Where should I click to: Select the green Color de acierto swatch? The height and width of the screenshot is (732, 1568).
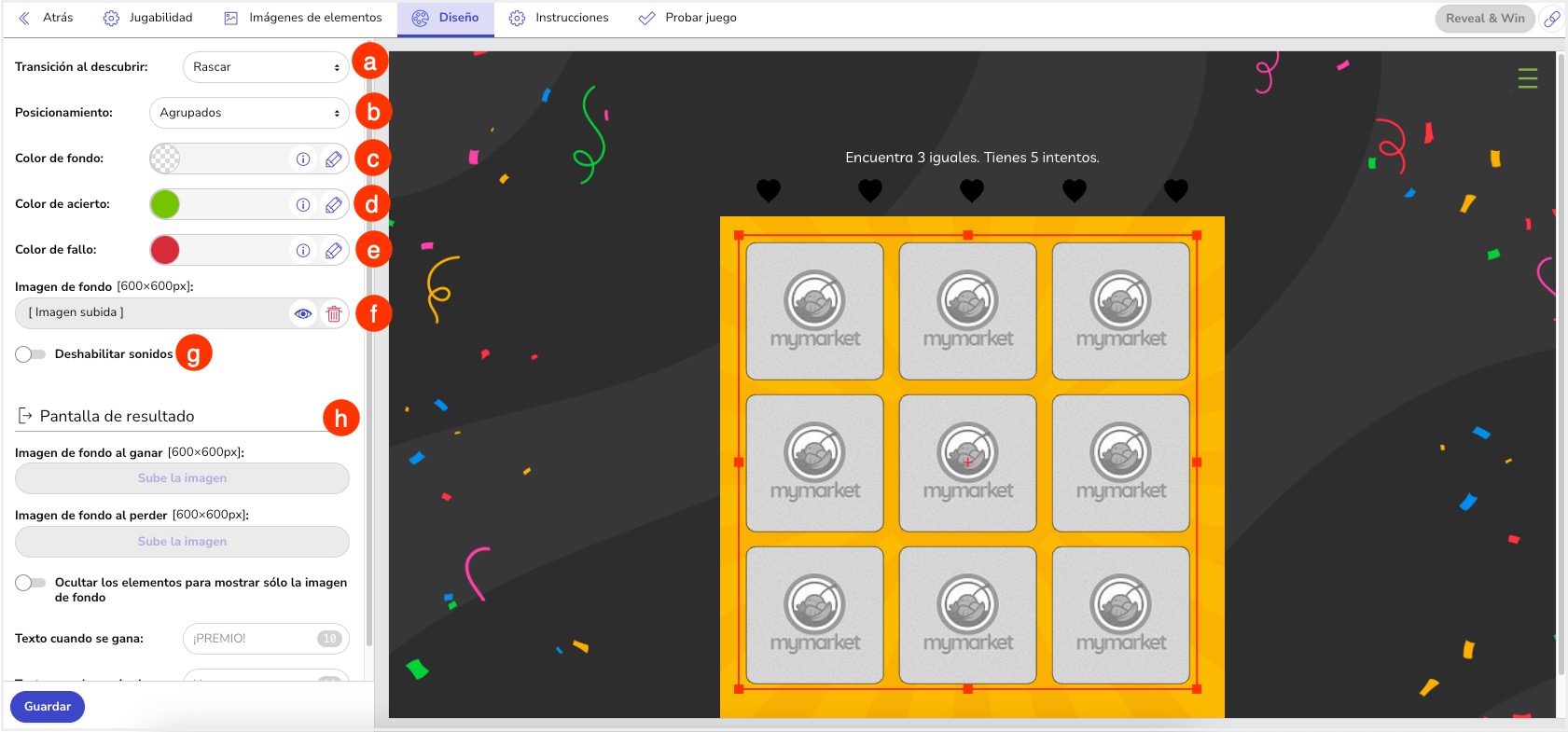tap(165, 204)
